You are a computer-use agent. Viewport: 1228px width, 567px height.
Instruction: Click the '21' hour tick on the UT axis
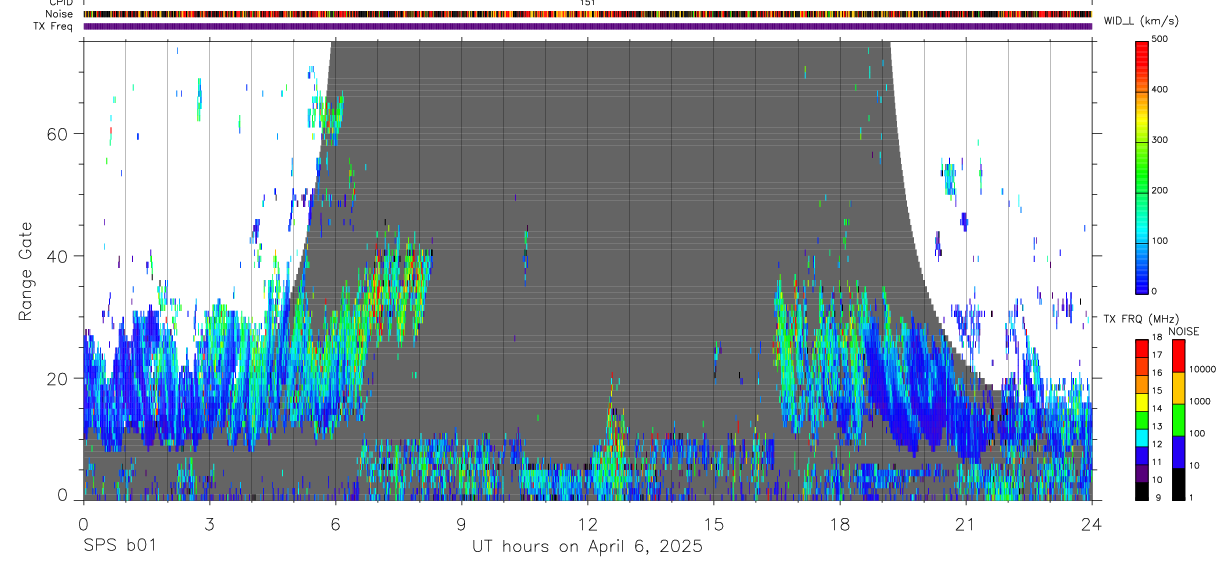(x=965, y=524)
